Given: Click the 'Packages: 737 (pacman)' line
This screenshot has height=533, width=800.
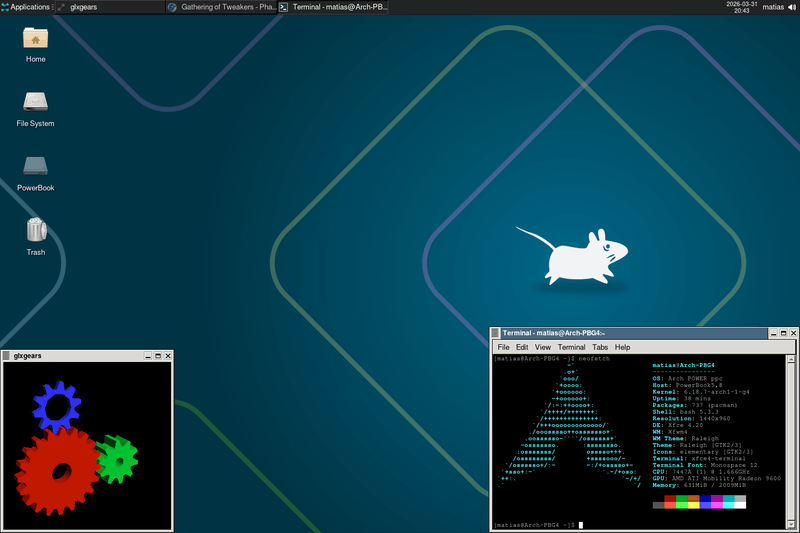Looking at the screenshot, I should (695, 405).
